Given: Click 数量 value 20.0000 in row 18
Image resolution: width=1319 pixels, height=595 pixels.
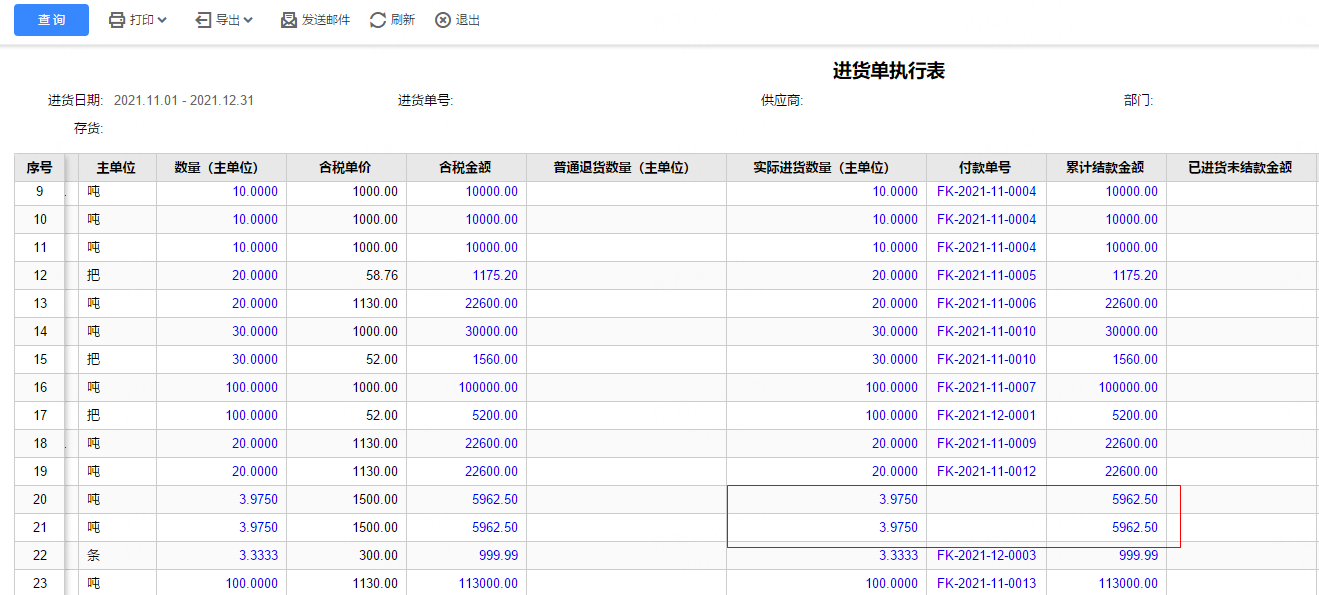Looking at the screenshot, I should point(255,443).
